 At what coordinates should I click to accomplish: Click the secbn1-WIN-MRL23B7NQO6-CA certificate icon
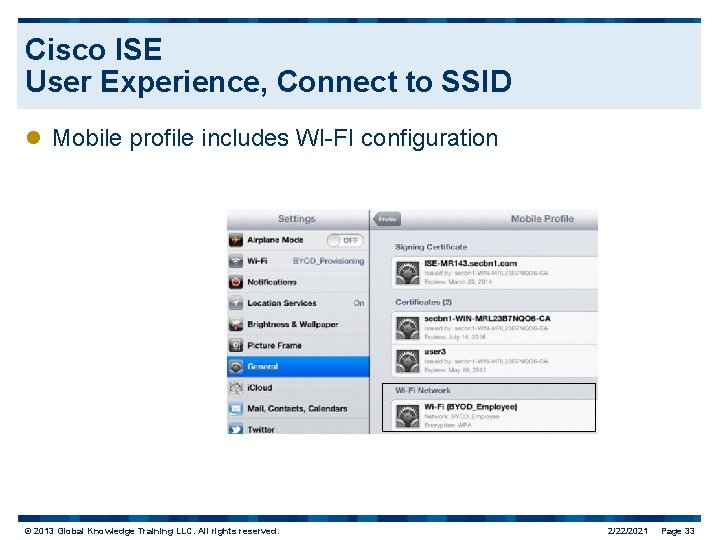click(x=407, y=328)
